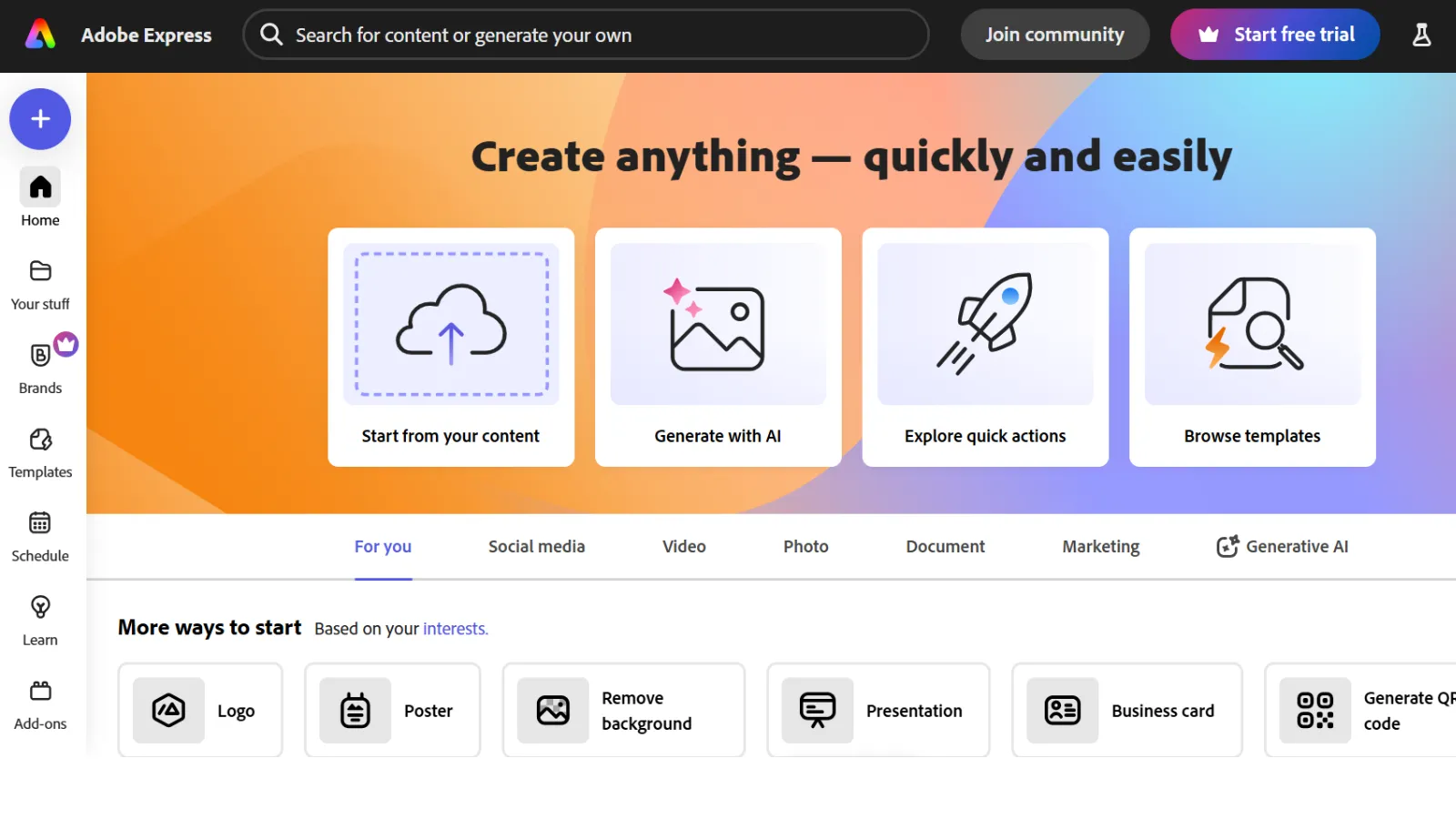This screenshot has height=819, width=1456.
Task: Open the beta flask icon in the header
Action: coord(1421,35)
